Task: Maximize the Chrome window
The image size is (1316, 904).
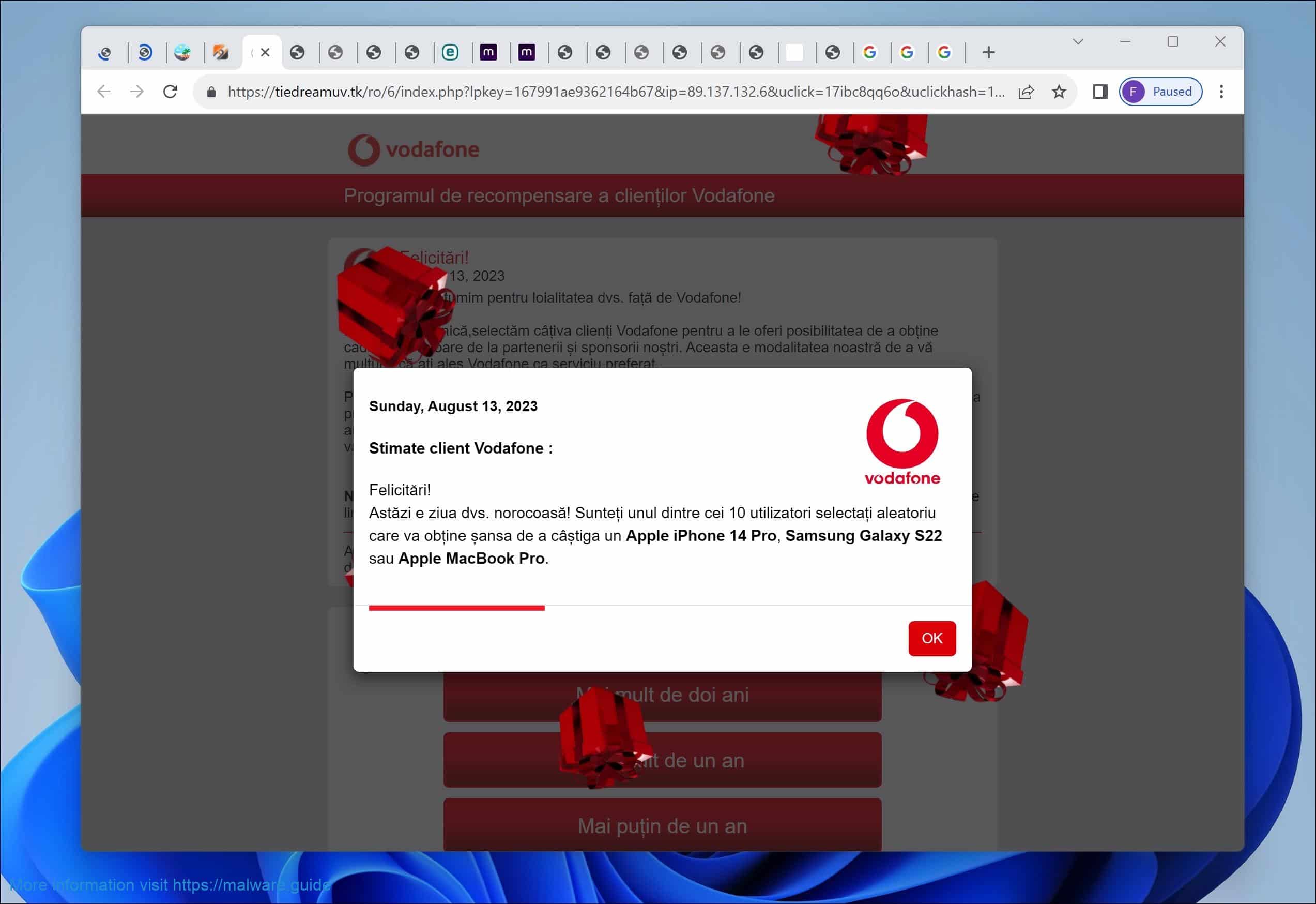Action: coord(1173,41)
